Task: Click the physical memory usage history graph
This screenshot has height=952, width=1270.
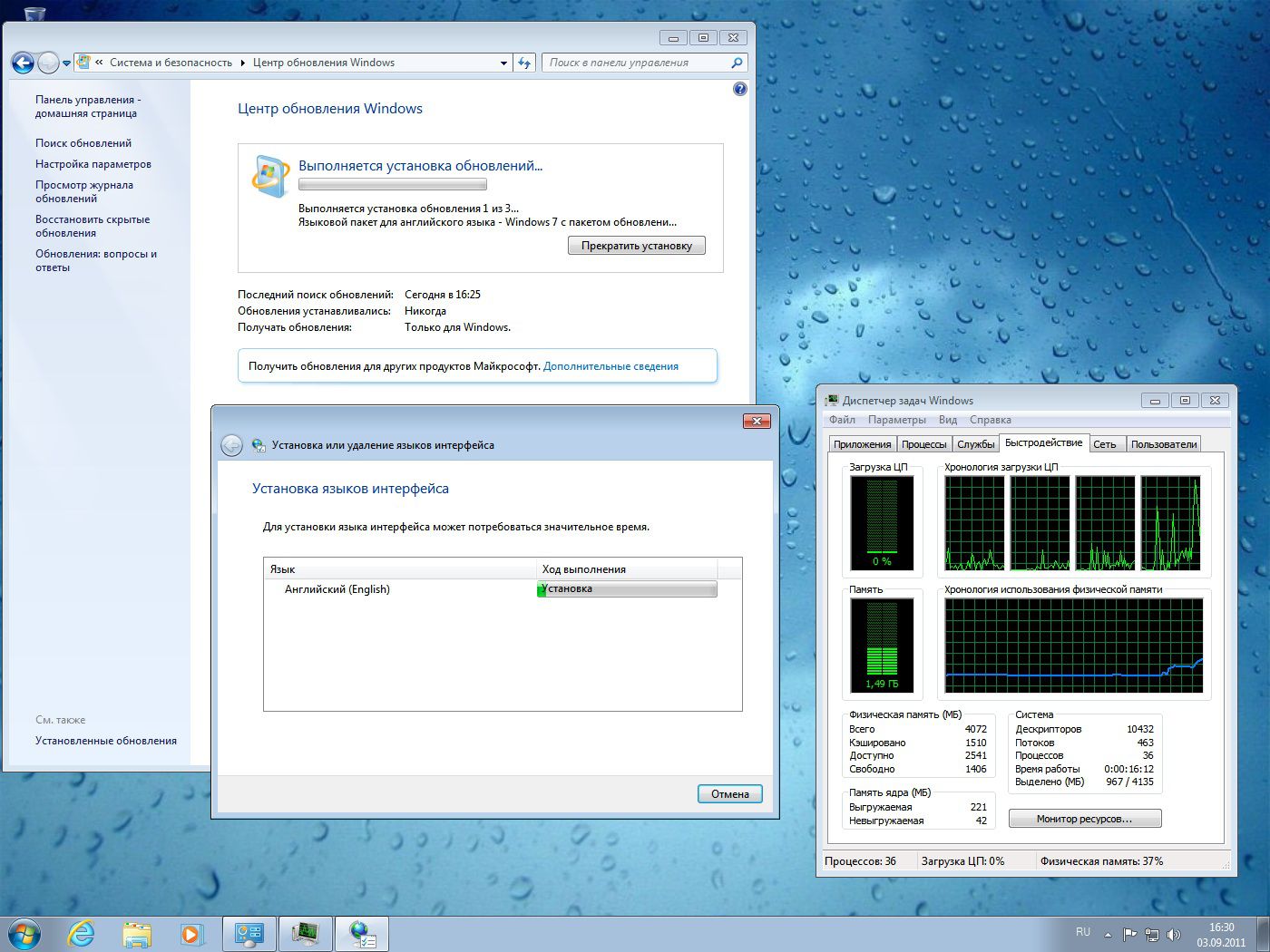Action: click(x=1074, y=646)
